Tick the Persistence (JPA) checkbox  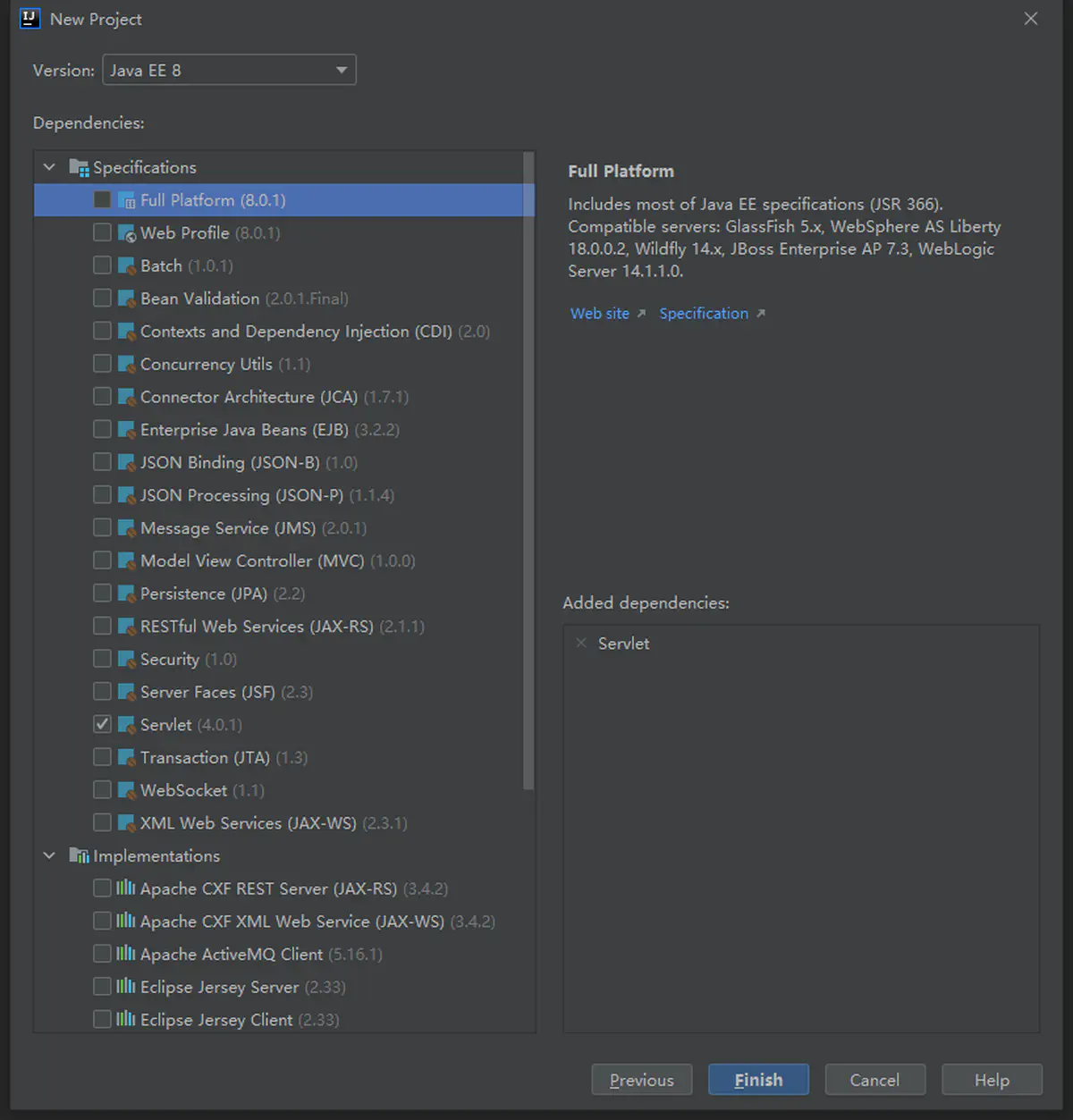[102, 593]
